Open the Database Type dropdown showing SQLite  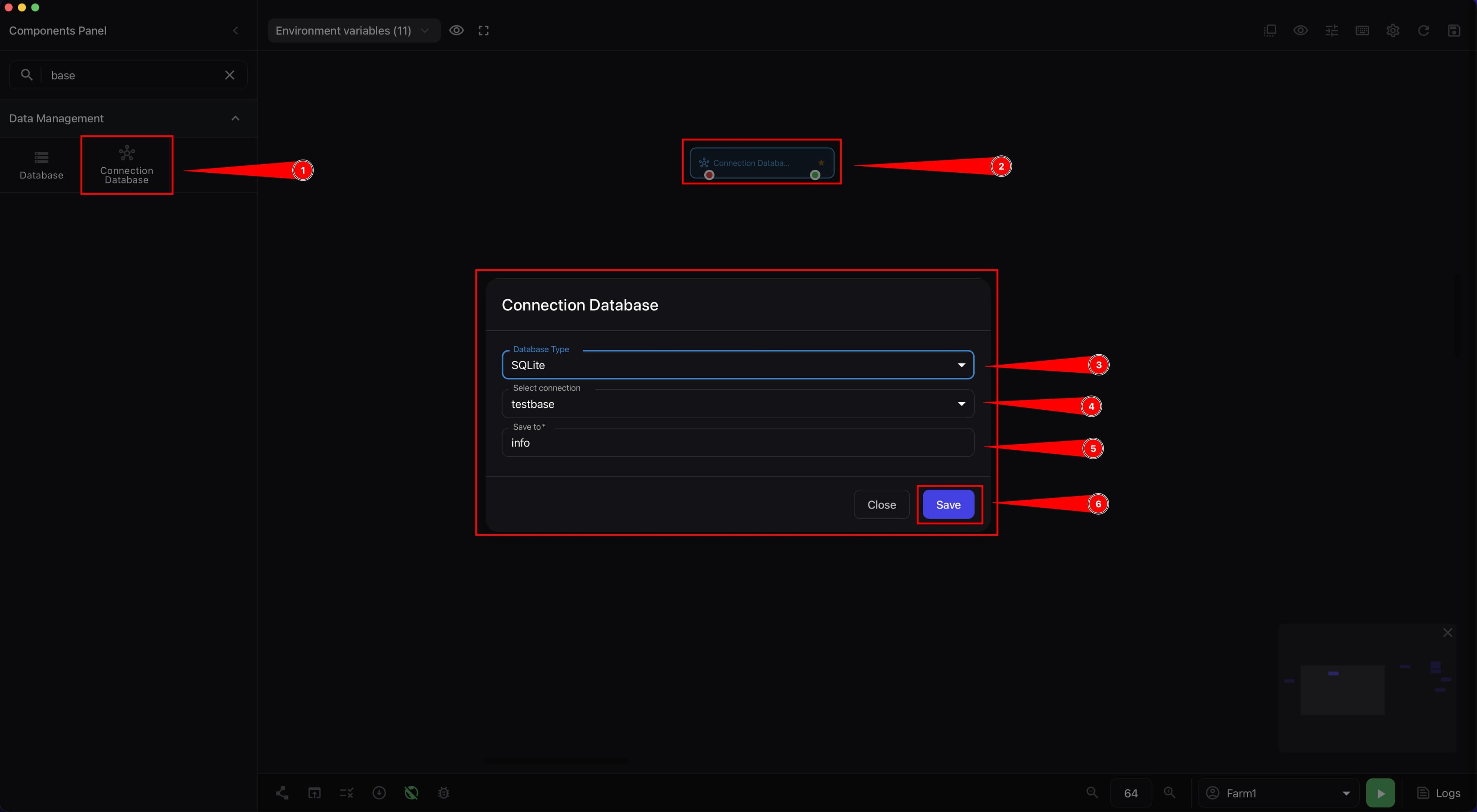click(x=737, y=365)
